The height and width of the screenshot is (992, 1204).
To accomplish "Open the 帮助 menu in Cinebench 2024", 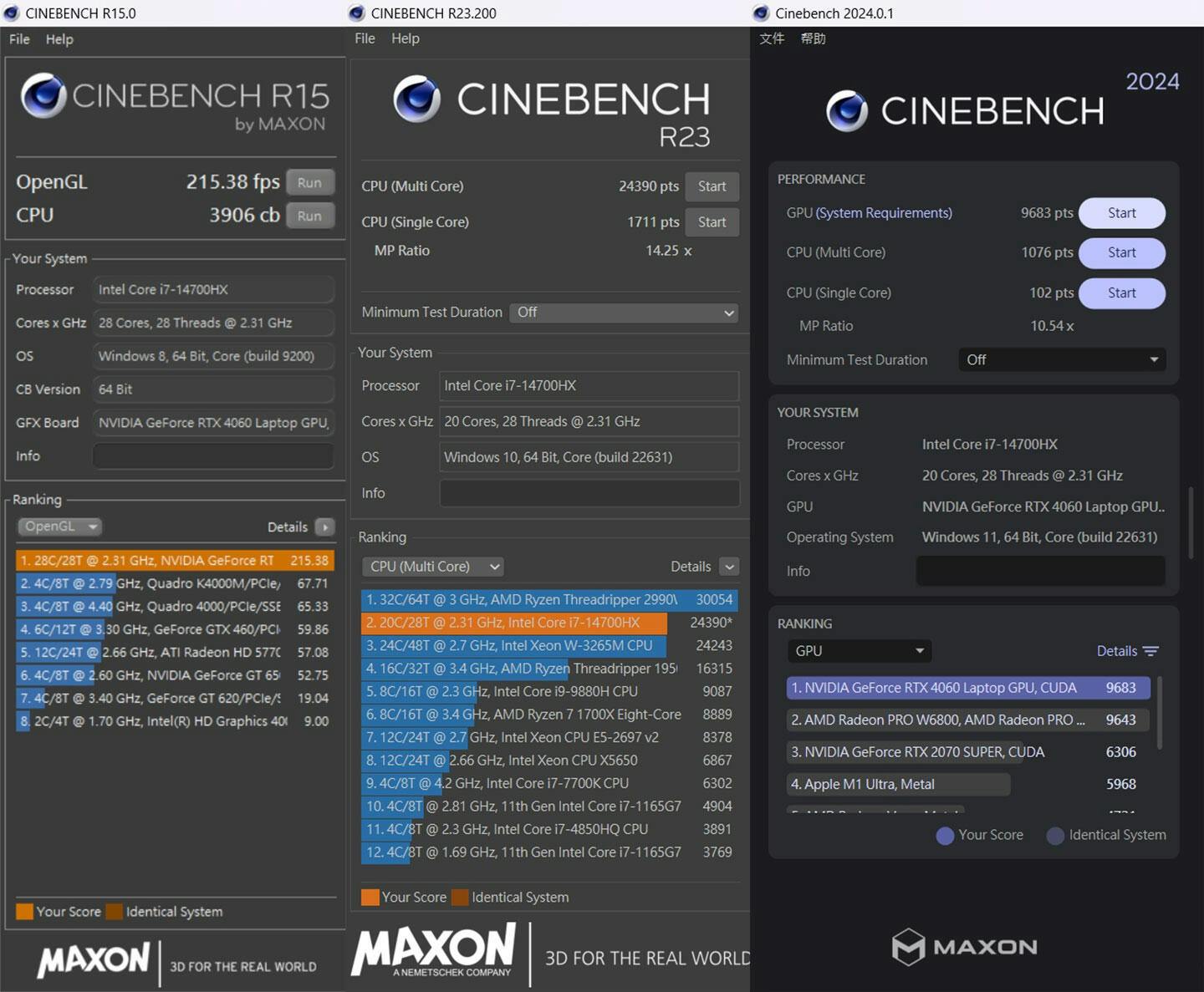I will tap(813, 38).
